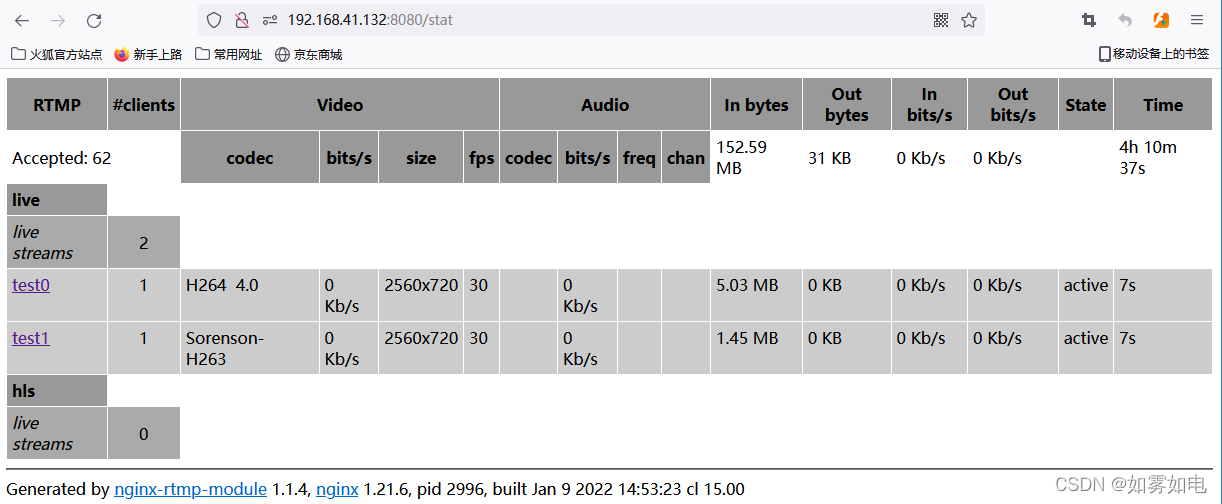1222x504 pixels.
Task: Follow the nginx-rtmp-module link
Action: (x=191, y=489)
